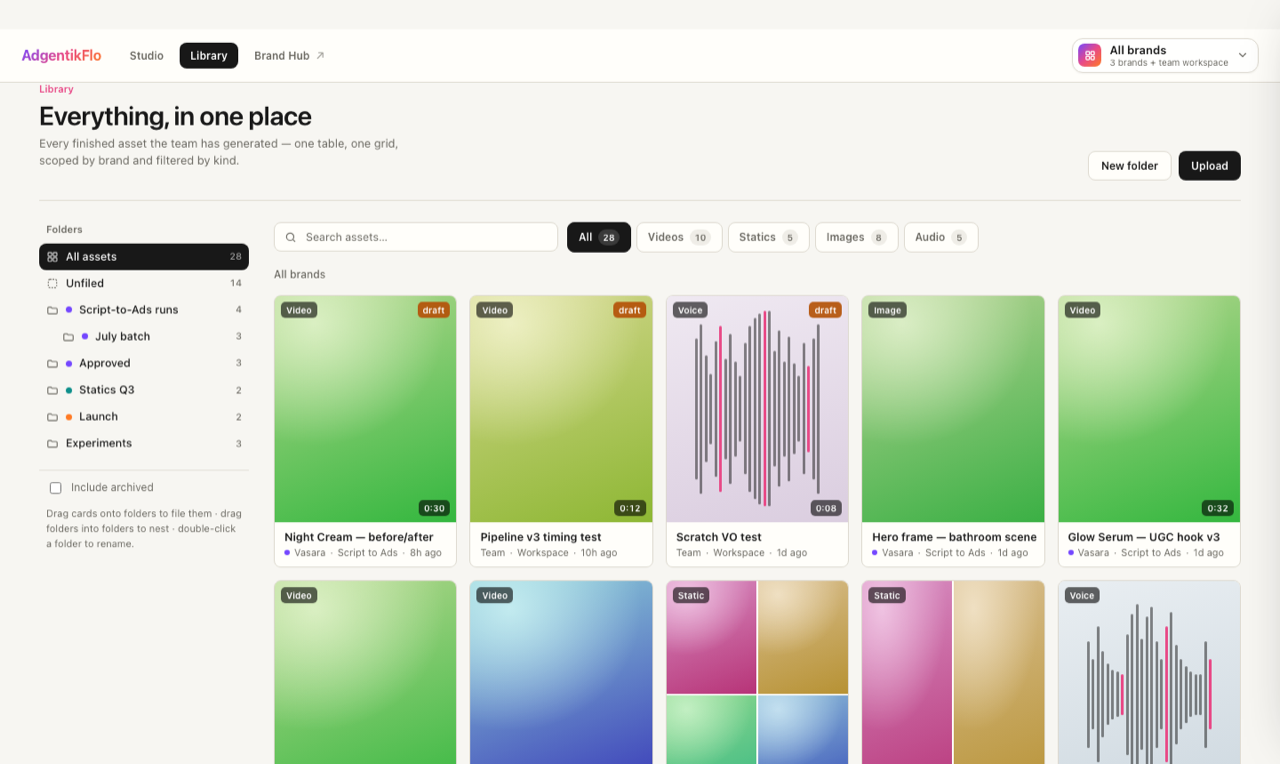This screenshot has width=1280, height=764.
Task: Click the New folder button
Action: pos(1129,166)
